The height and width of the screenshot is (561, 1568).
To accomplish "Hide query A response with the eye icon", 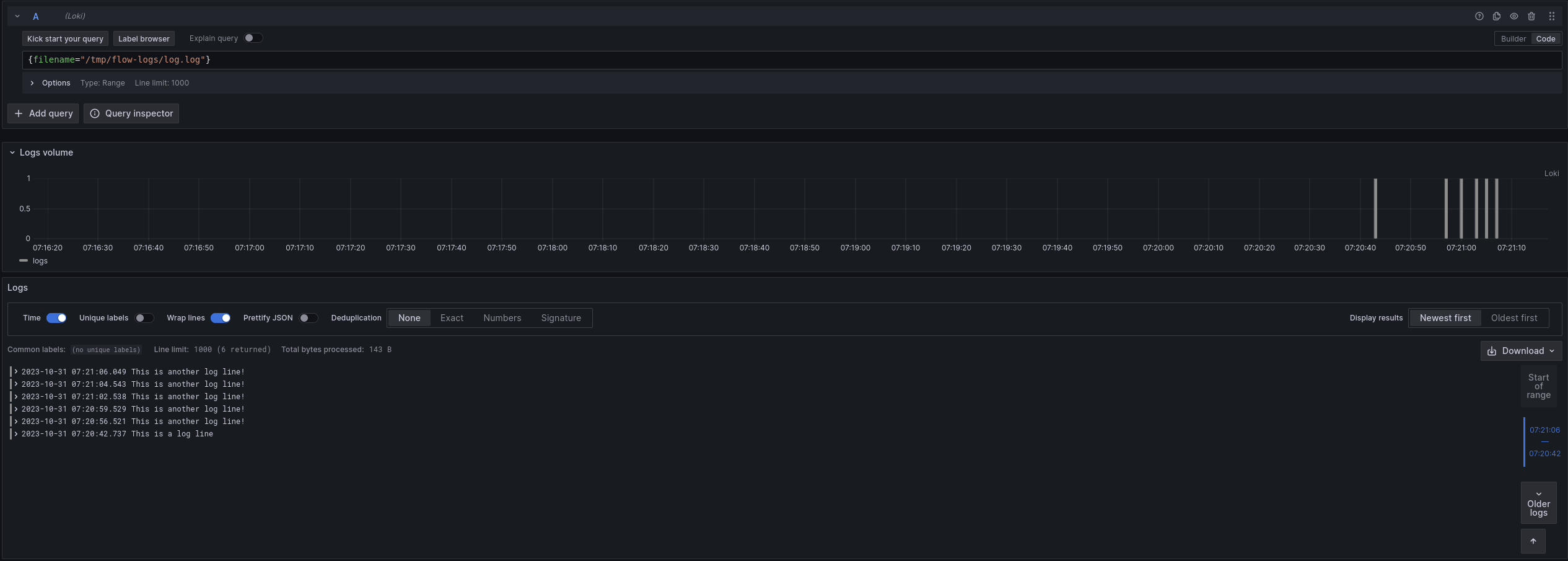I will (1513, 16).
